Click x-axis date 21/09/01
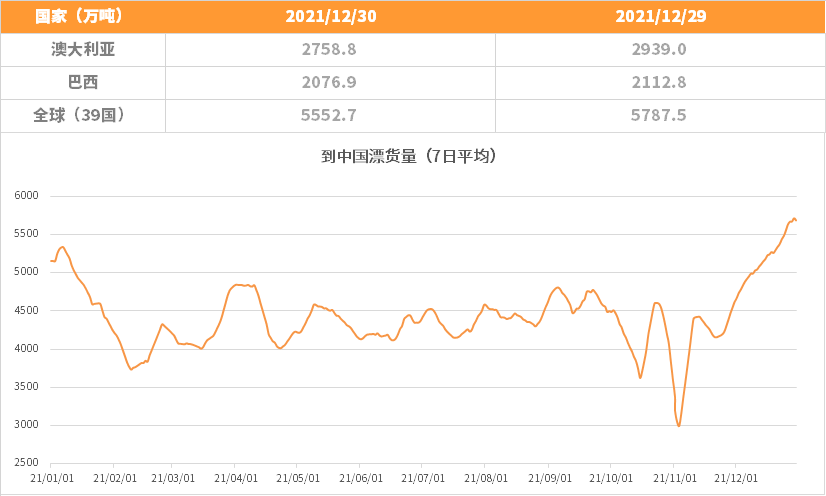Screen dimensions: 826x496 [550, 478]
